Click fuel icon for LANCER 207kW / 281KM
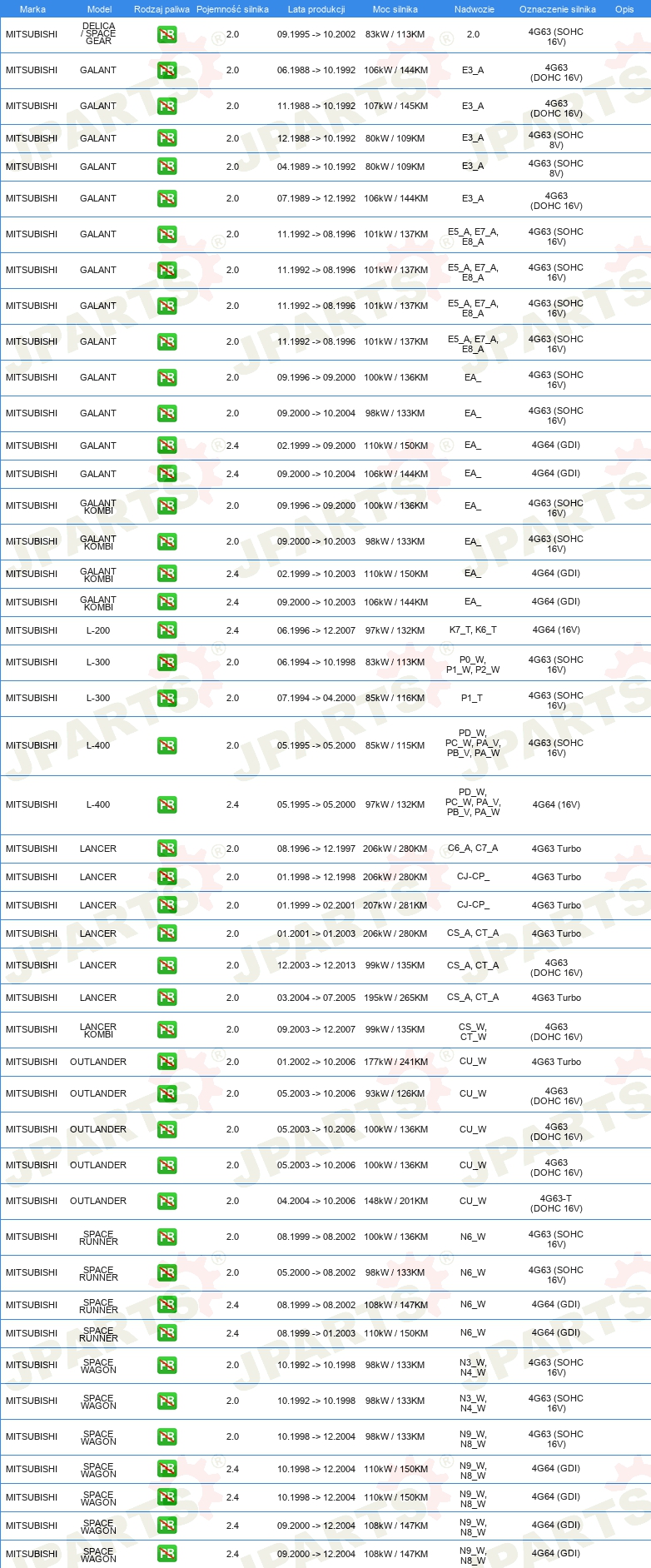The image size is (651, 1568). [167, 905]
